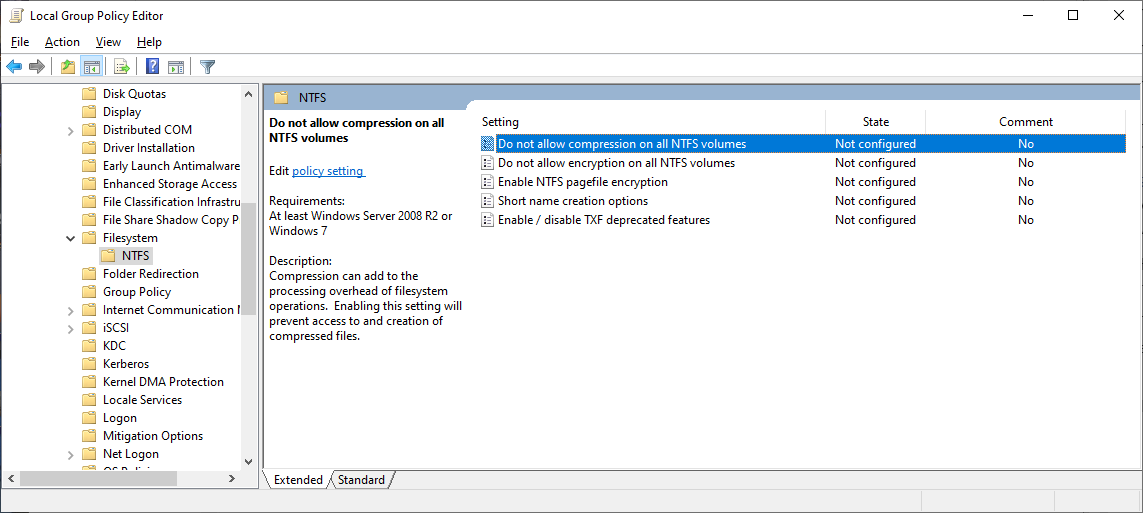Click 'Not configured' state for pagefile encryption
The width and height of the screenshot is (1143, 513).
(x=875, y=181)
